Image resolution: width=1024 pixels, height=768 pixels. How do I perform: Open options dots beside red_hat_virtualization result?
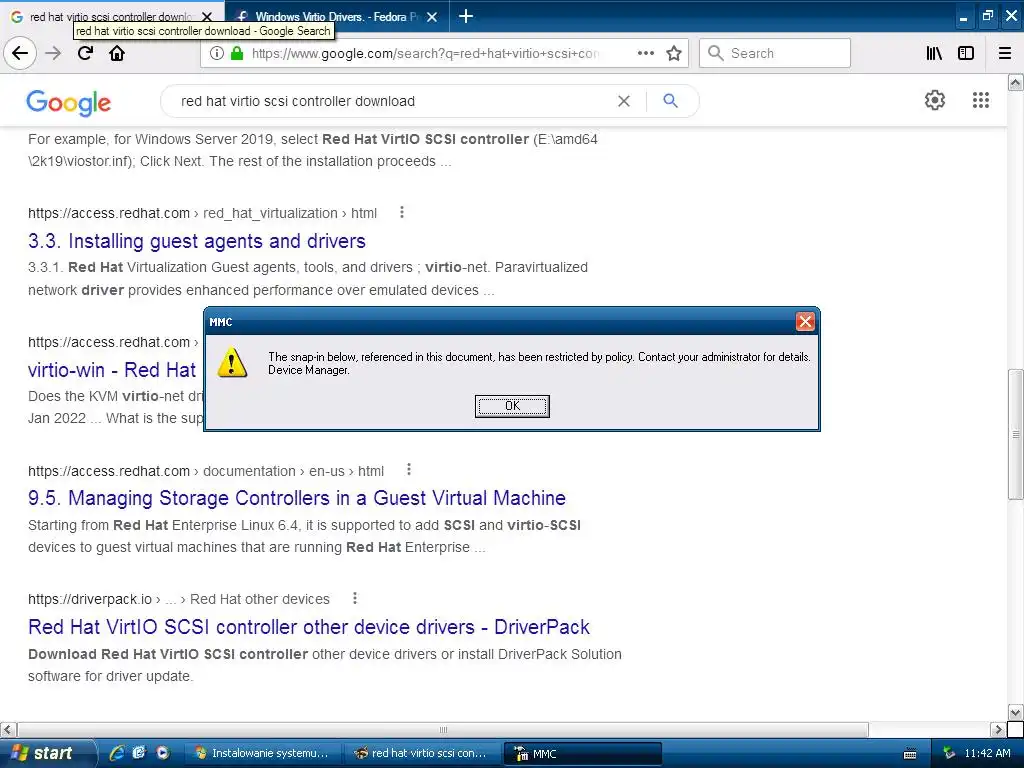point(402,212)
